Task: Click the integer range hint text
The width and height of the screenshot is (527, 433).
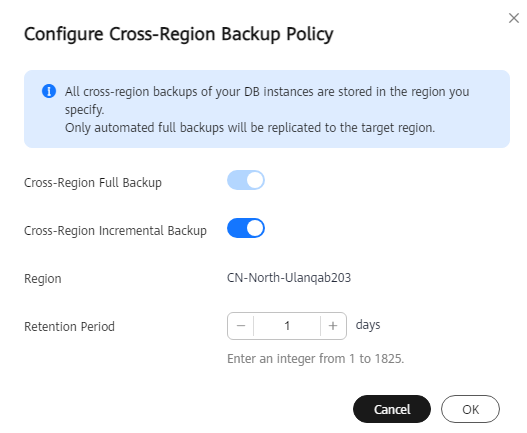Action: pos(316,359)
